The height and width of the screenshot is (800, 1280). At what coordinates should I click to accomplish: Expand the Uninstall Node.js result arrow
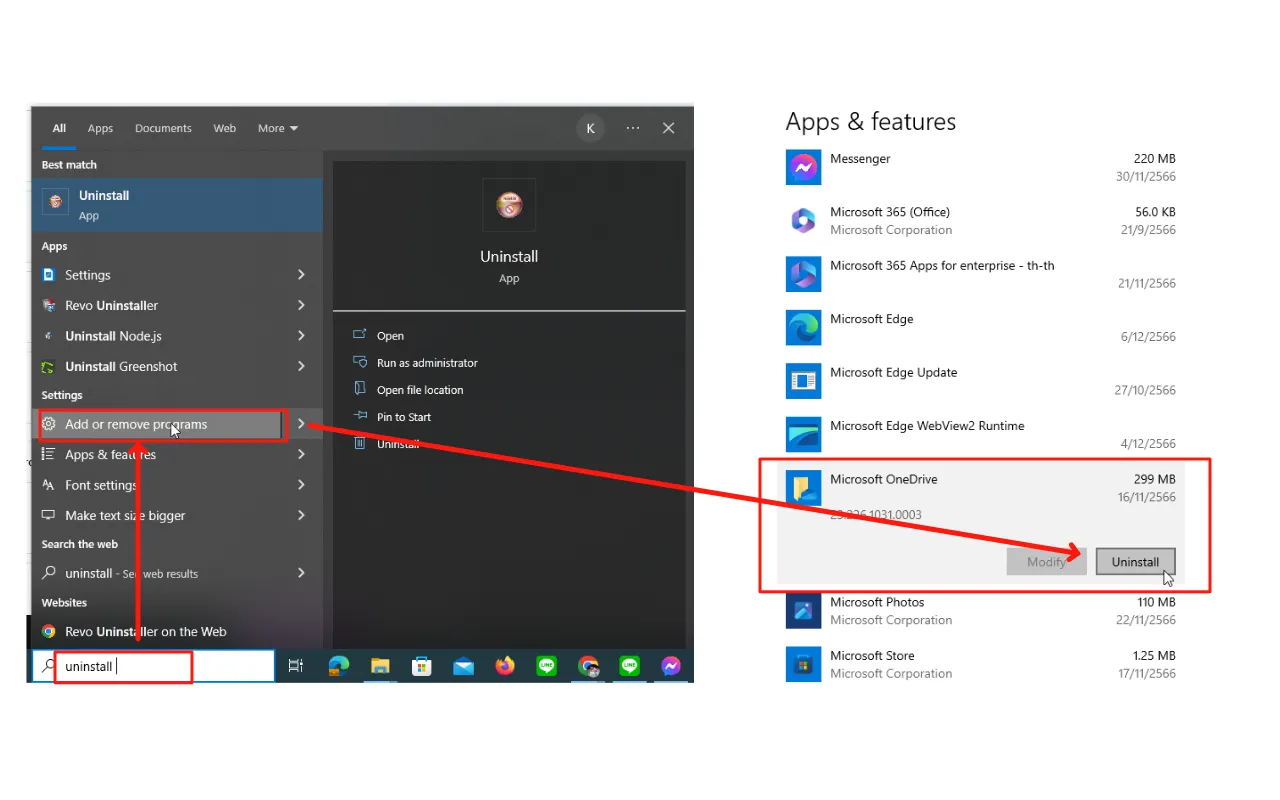click(x=301, y=336)
